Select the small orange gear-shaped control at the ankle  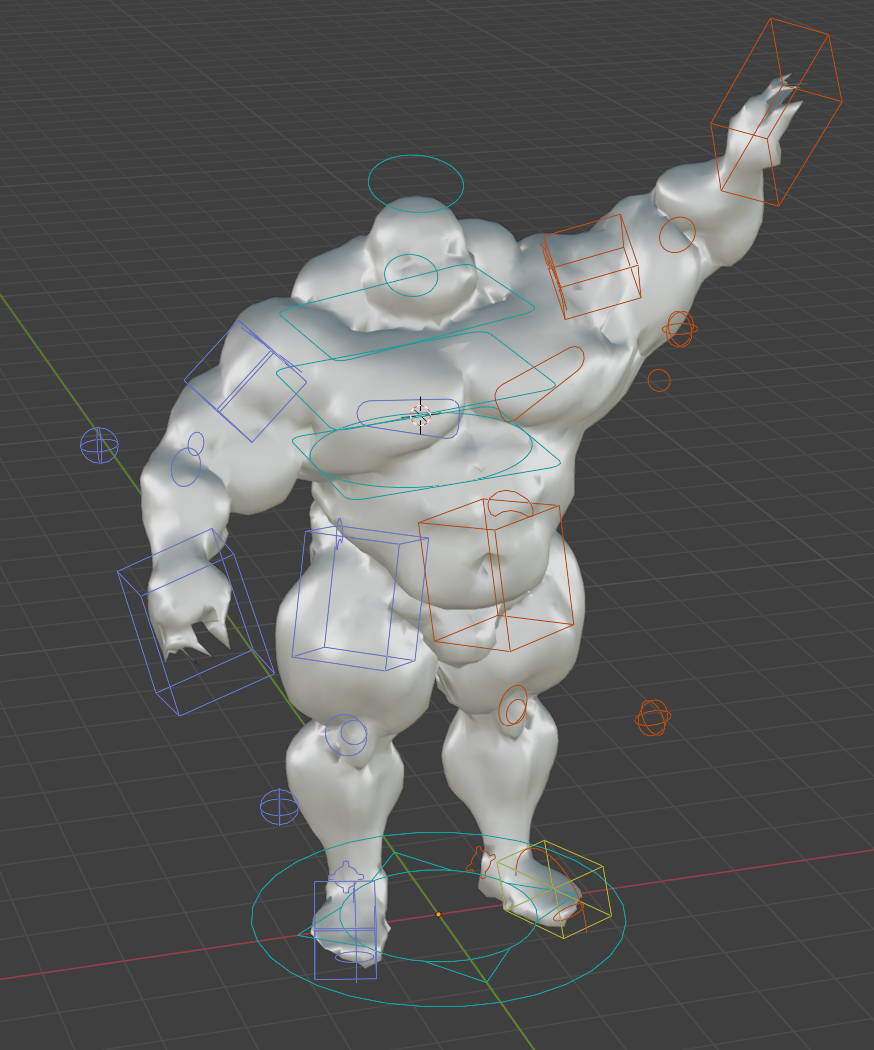pos(480,862)
